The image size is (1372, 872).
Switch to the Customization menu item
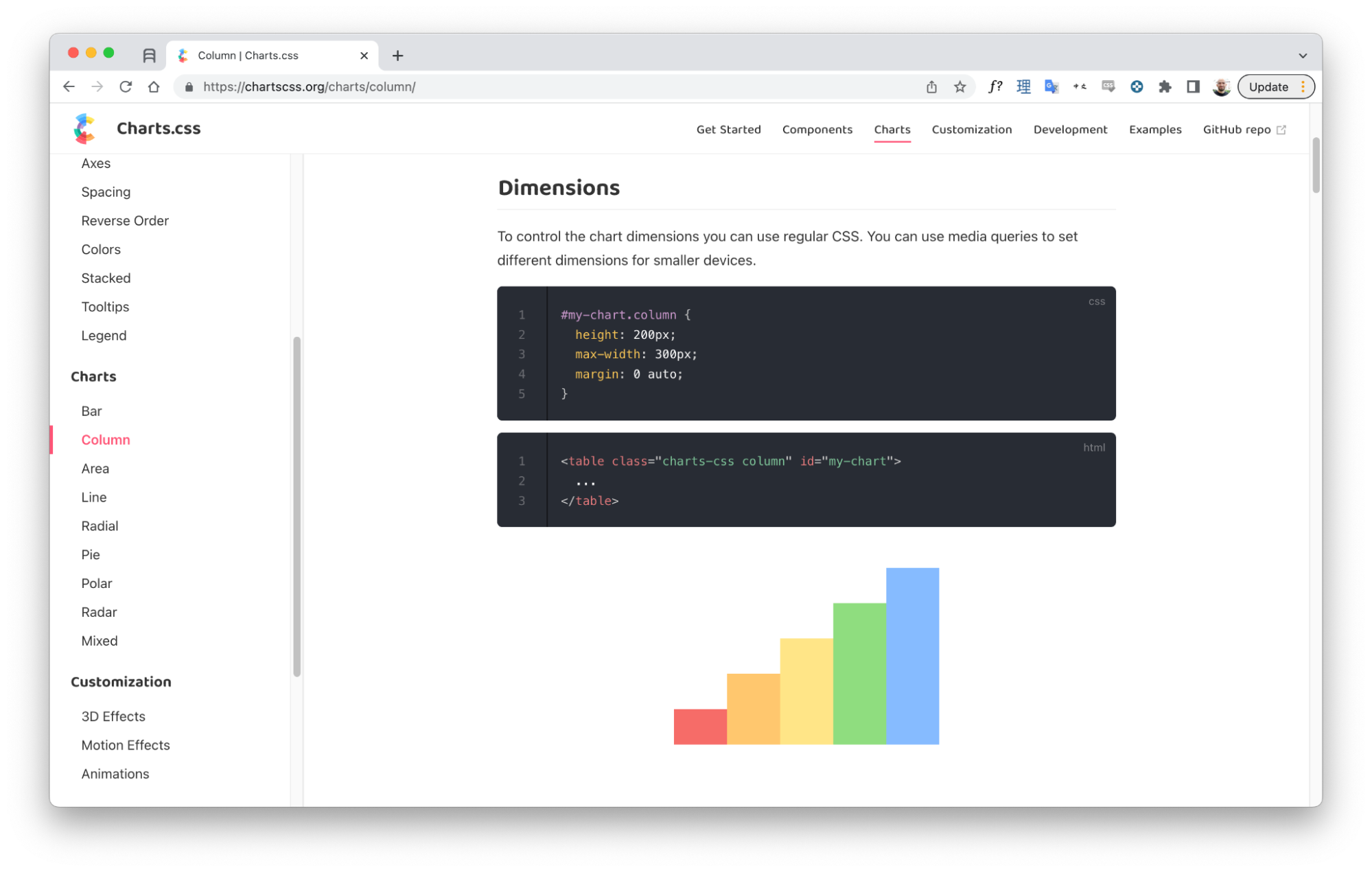[x=971, y=129]
